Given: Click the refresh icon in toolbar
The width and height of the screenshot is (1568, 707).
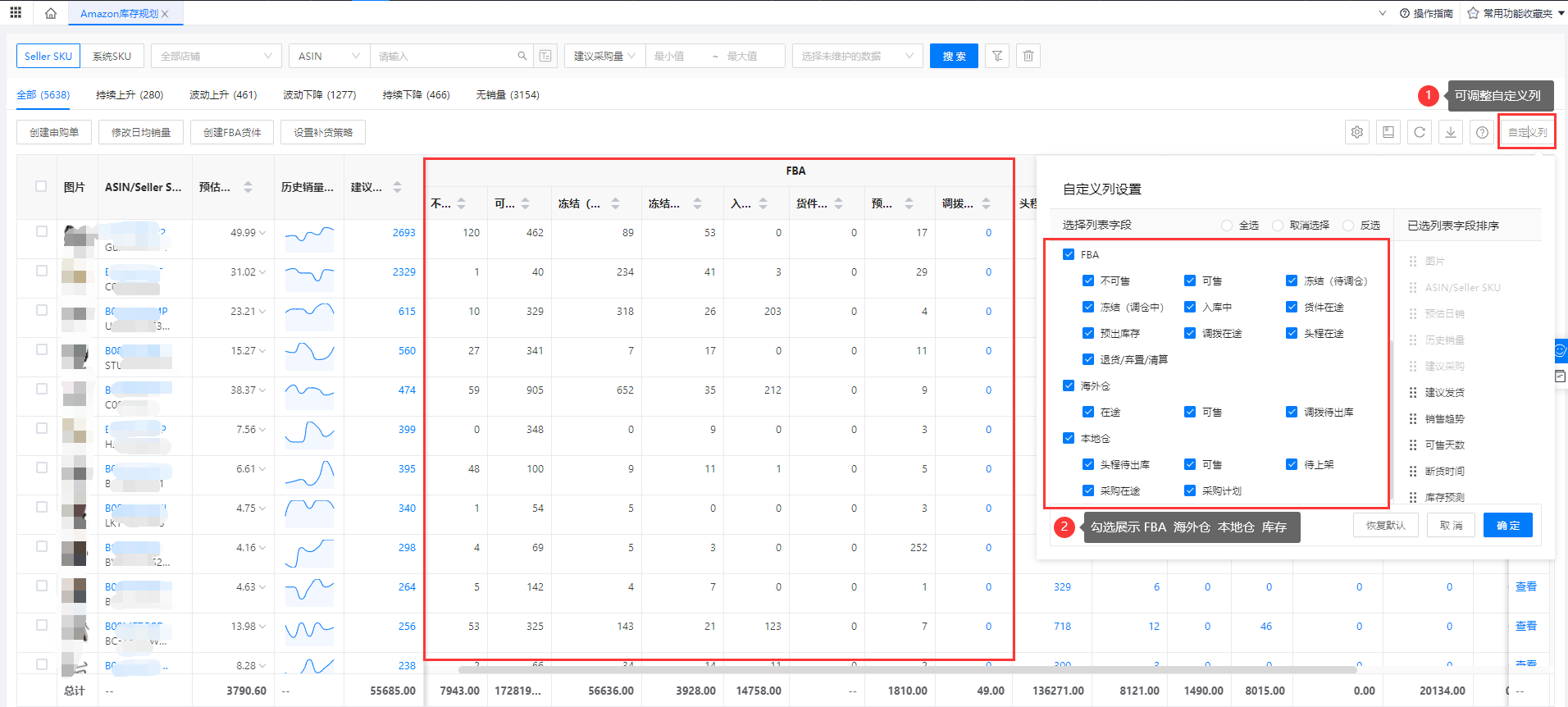Looking at the screenshot, I should 1420,132.
